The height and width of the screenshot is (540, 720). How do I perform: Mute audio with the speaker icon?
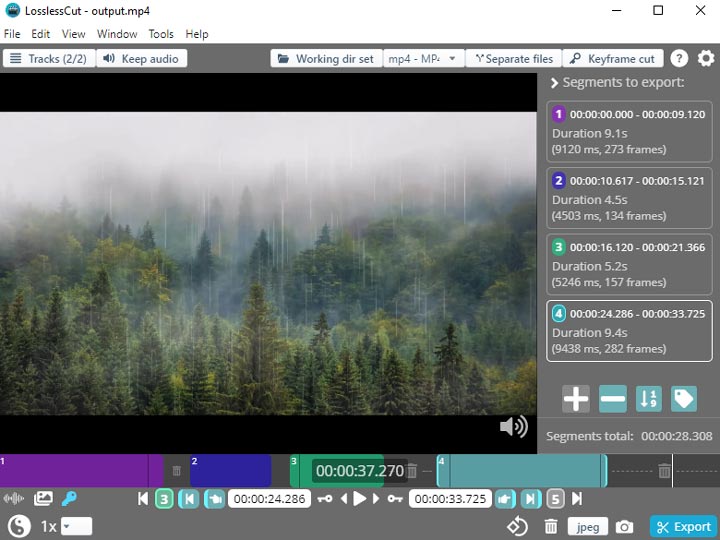coord(514,427)
